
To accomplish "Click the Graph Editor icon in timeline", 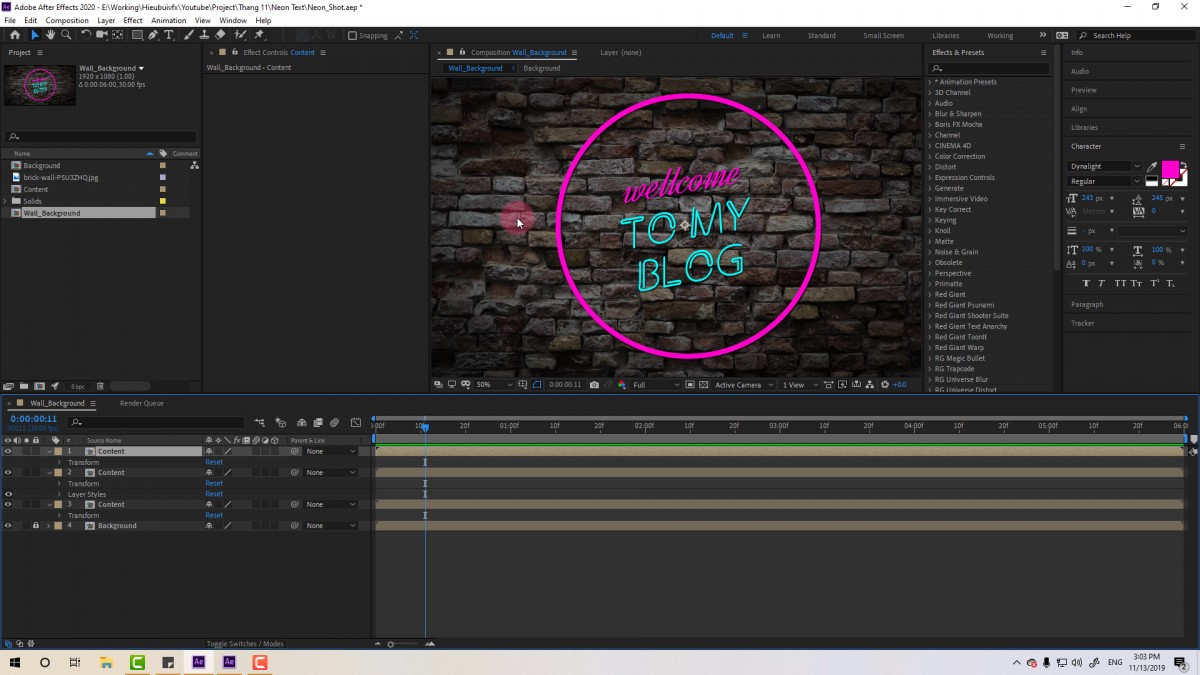I will [356, 423].
